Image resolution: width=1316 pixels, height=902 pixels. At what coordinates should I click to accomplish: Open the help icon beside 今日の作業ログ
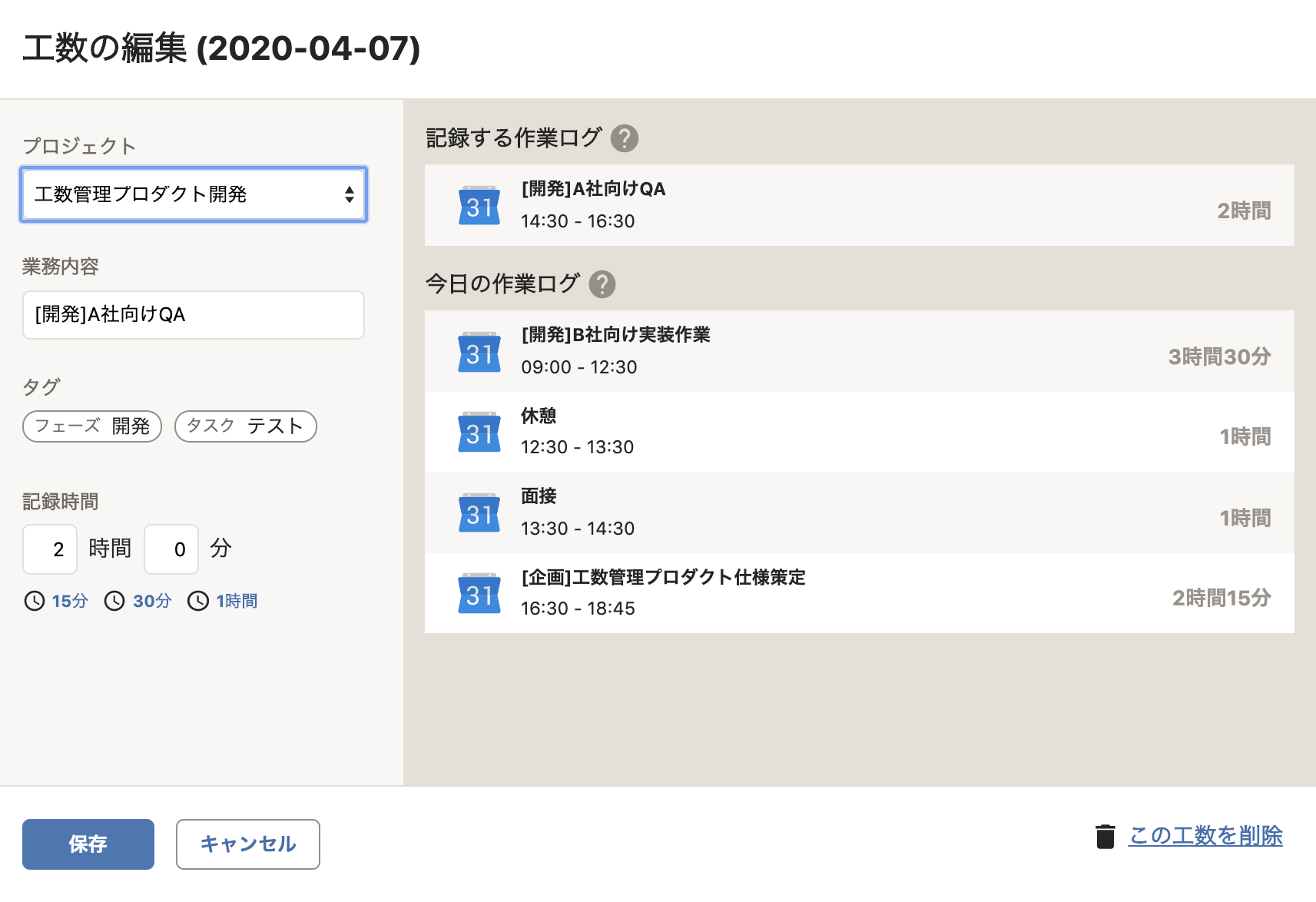tap(604, 284)
